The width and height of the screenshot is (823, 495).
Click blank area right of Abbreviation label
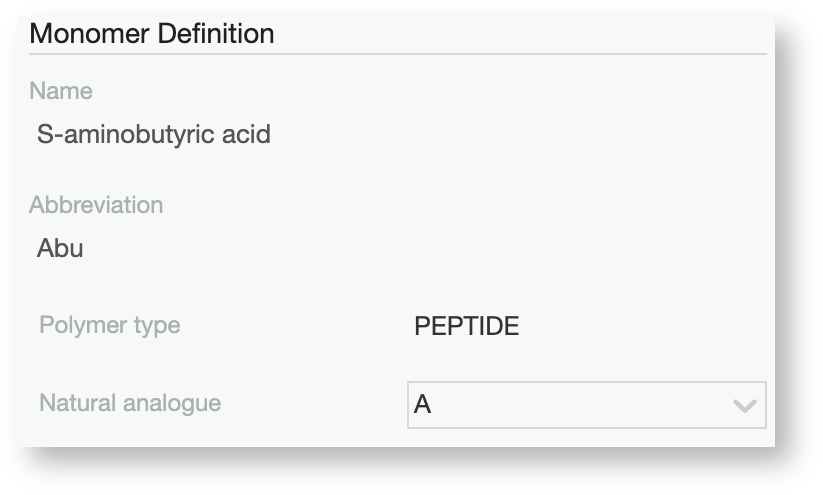point(450,205)
